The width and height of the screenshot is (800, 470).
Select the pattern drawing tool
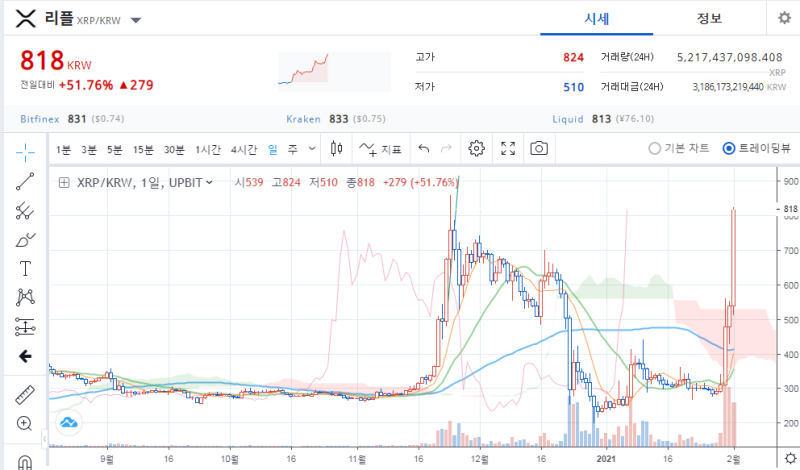pyautogui.click(x=25, y=297)
